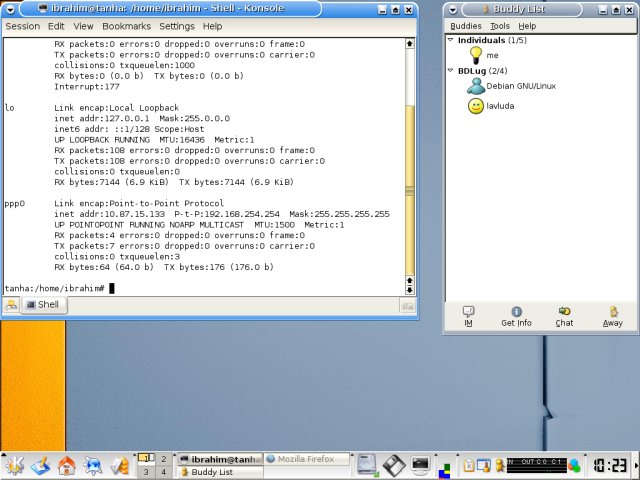Launch terminal monitor icon in panel
Image resolution: width=640 pixels, height=480 pixels.
(420, 465)
